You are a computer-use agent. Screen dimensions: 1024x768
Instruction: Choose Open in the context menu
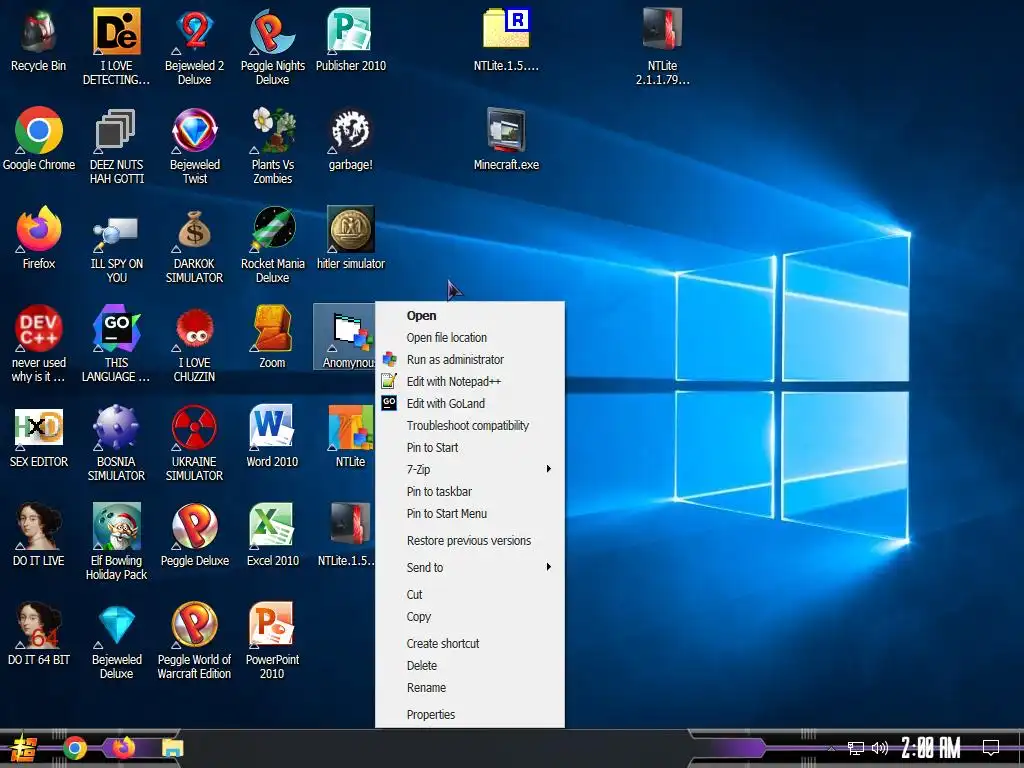pos(470,316)
